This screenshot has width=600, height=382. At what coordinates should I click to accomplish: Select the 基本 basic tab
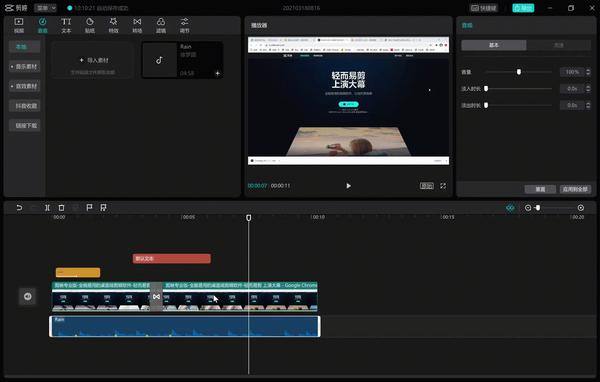[494, 45]
